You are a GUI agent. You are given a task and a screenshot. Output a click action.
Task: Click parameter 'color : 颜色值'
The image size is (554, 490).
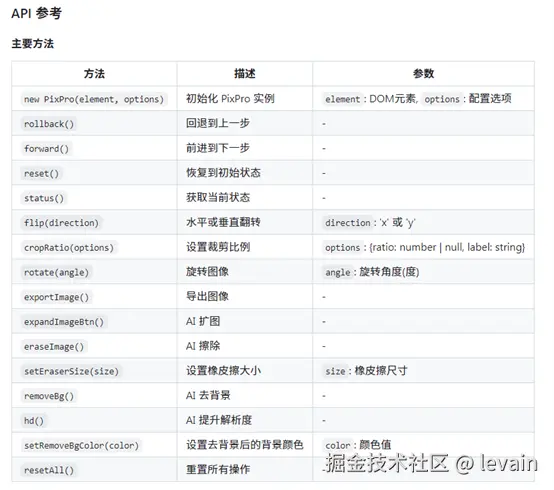pos(357,445)
